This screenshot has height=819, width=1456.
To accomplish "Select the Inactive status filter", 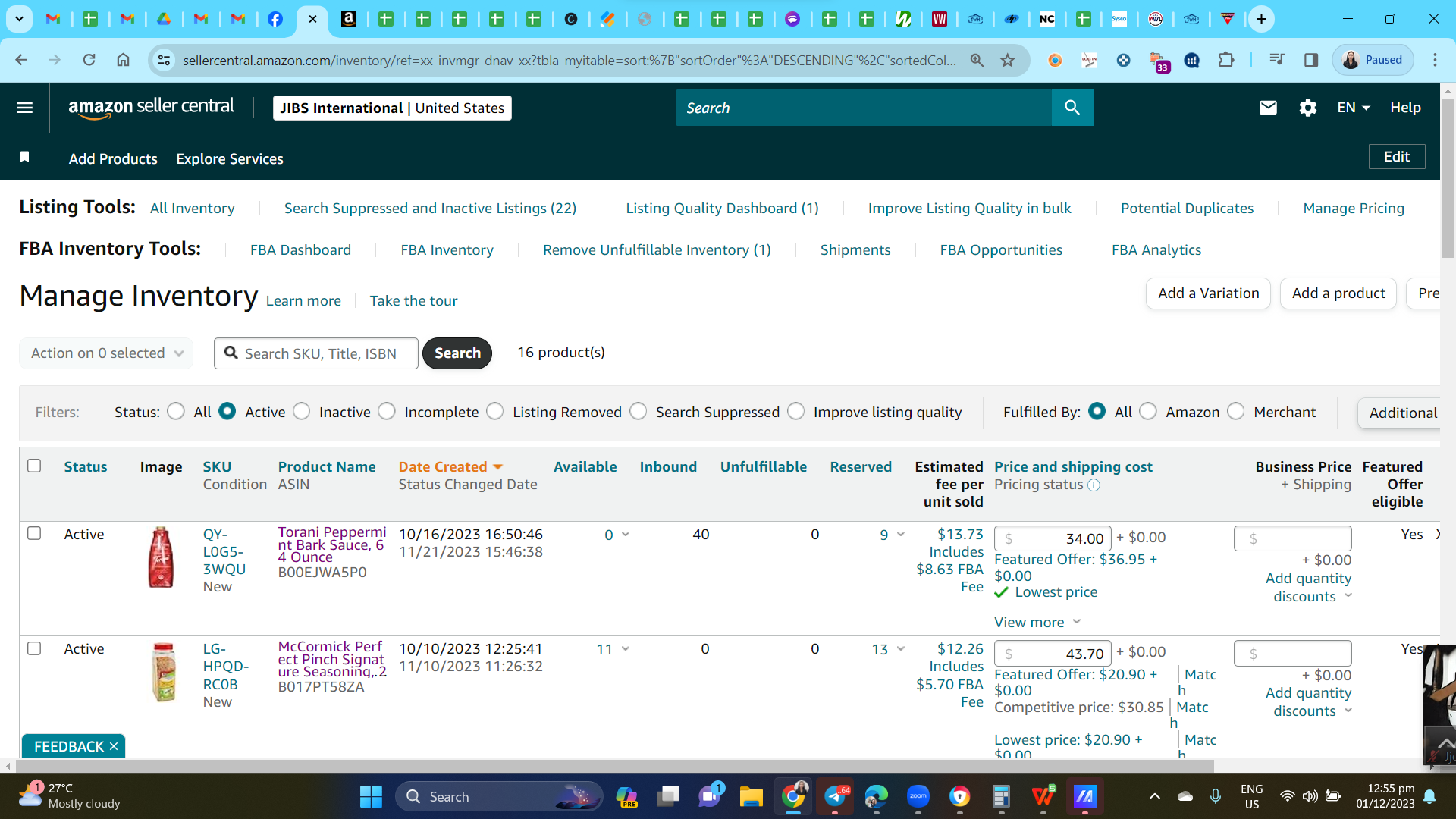I will point(302,411).
